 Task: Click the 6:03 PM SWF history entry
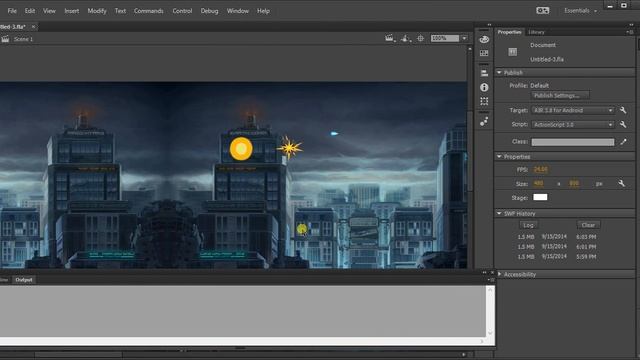point(557,237)
